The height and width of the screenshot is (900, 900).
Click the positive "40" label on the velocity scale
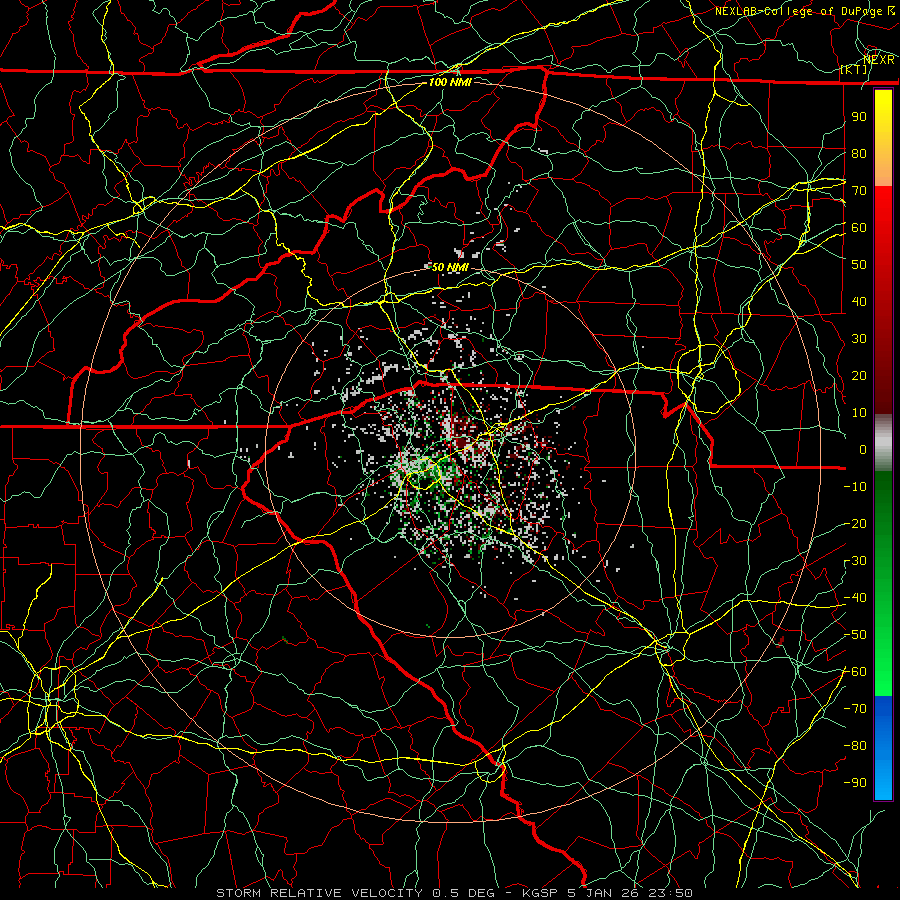coord(859,301)
